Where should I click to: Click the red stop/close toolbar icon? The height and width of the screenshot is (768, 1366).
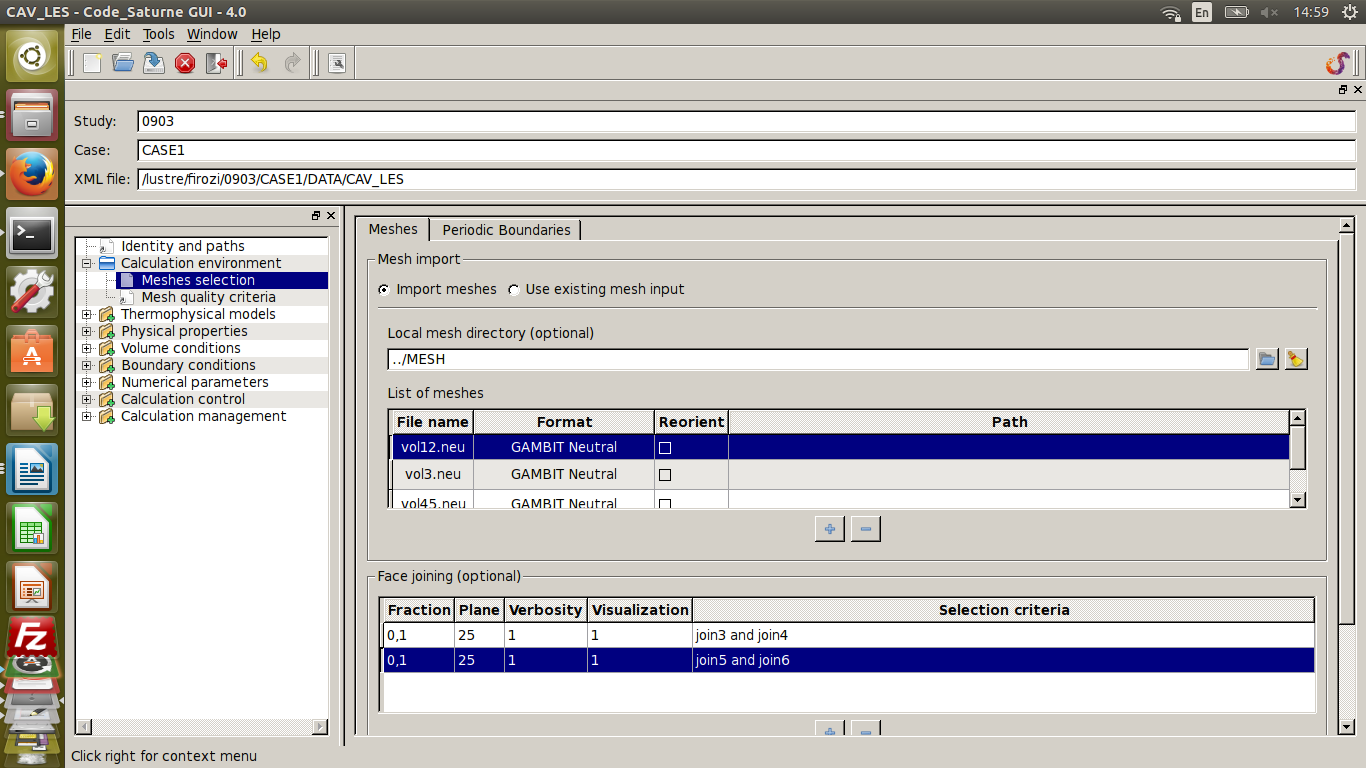click(x=185, y=63)
